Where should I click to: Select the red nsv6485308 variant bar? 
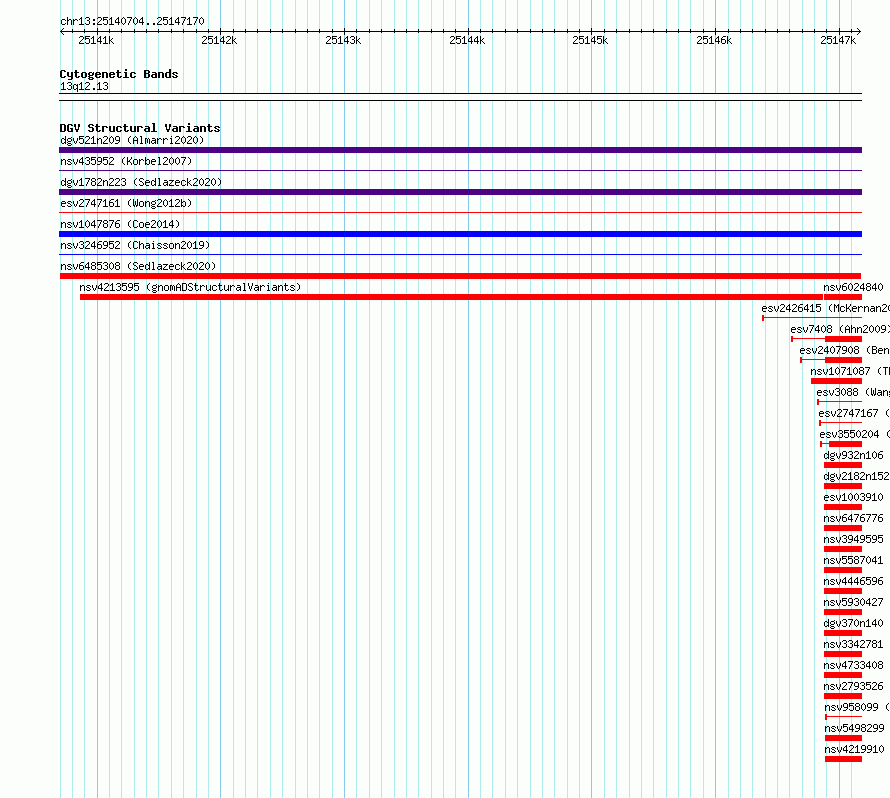pyautogui.click(x=460, y=276)
